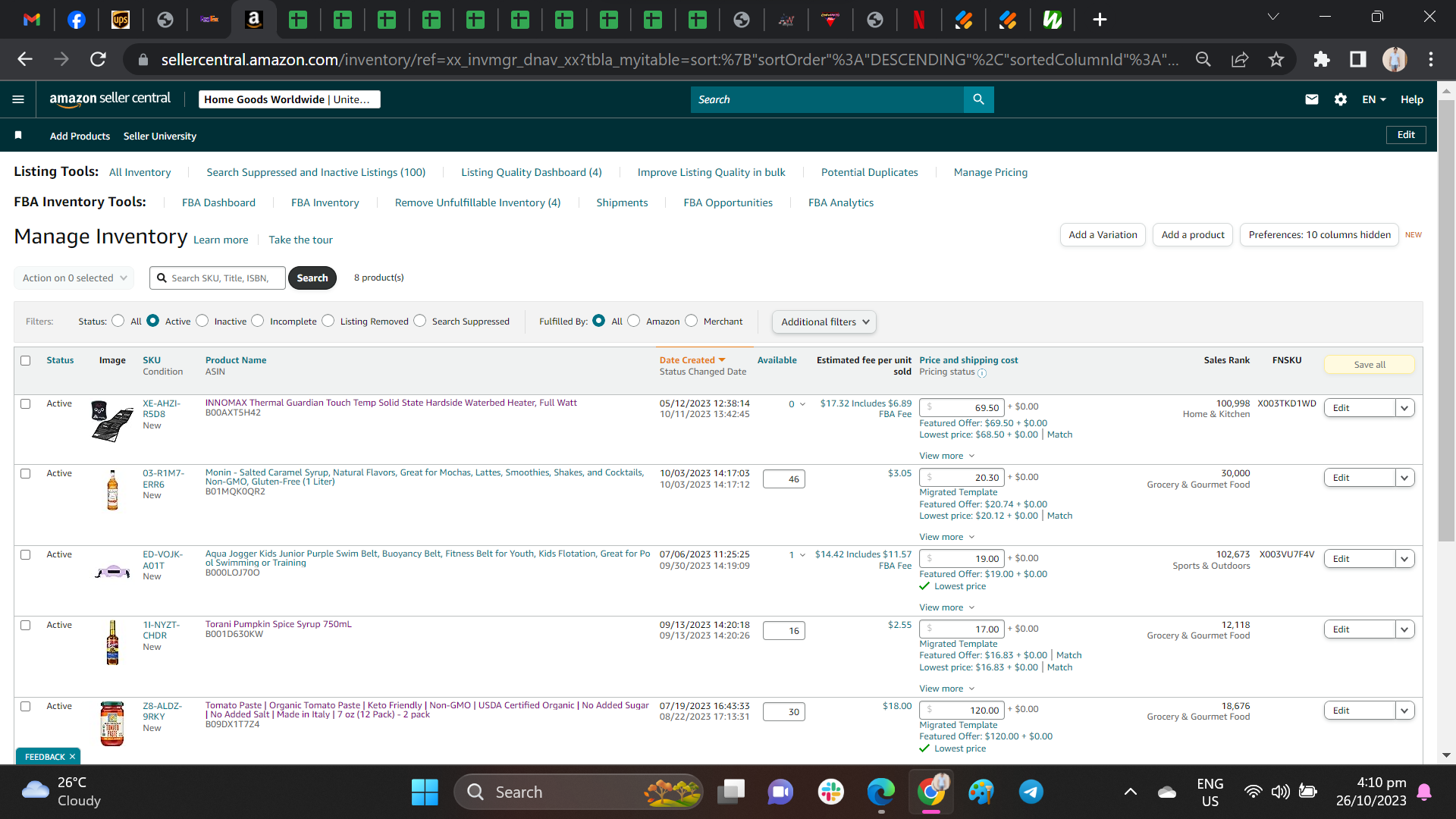Open the side panel icon in Chrome toolbar
The height and width of the screenshot is (819, 1456).
tap(1357, 59)
